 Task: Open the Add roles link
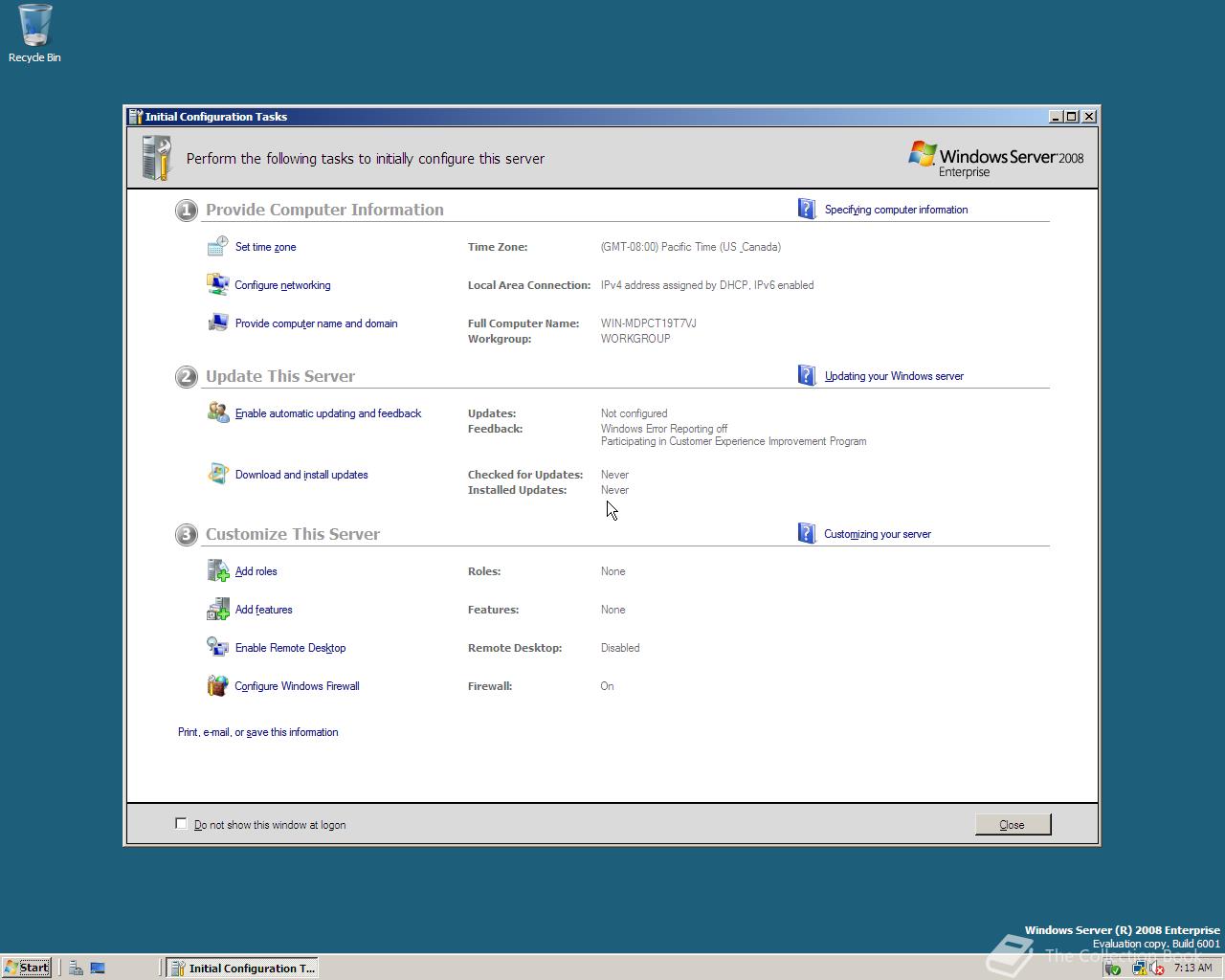[x=256, y=571]
